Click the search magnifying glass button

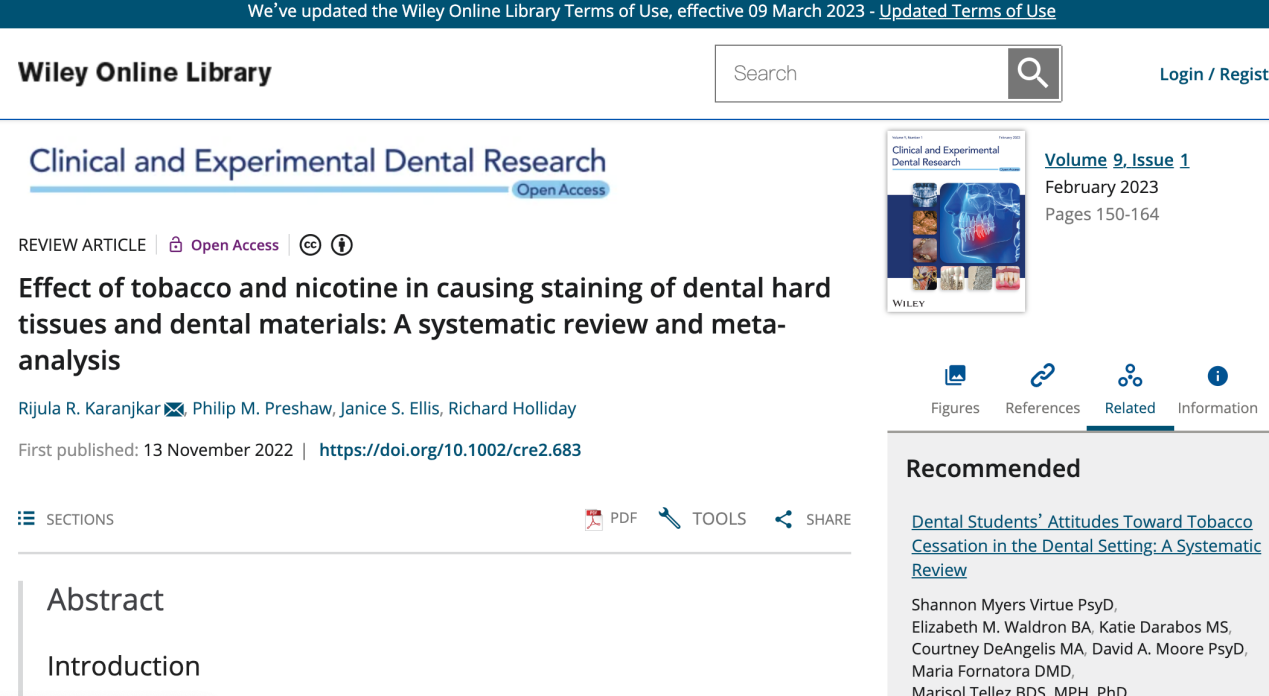(1033, 73)
